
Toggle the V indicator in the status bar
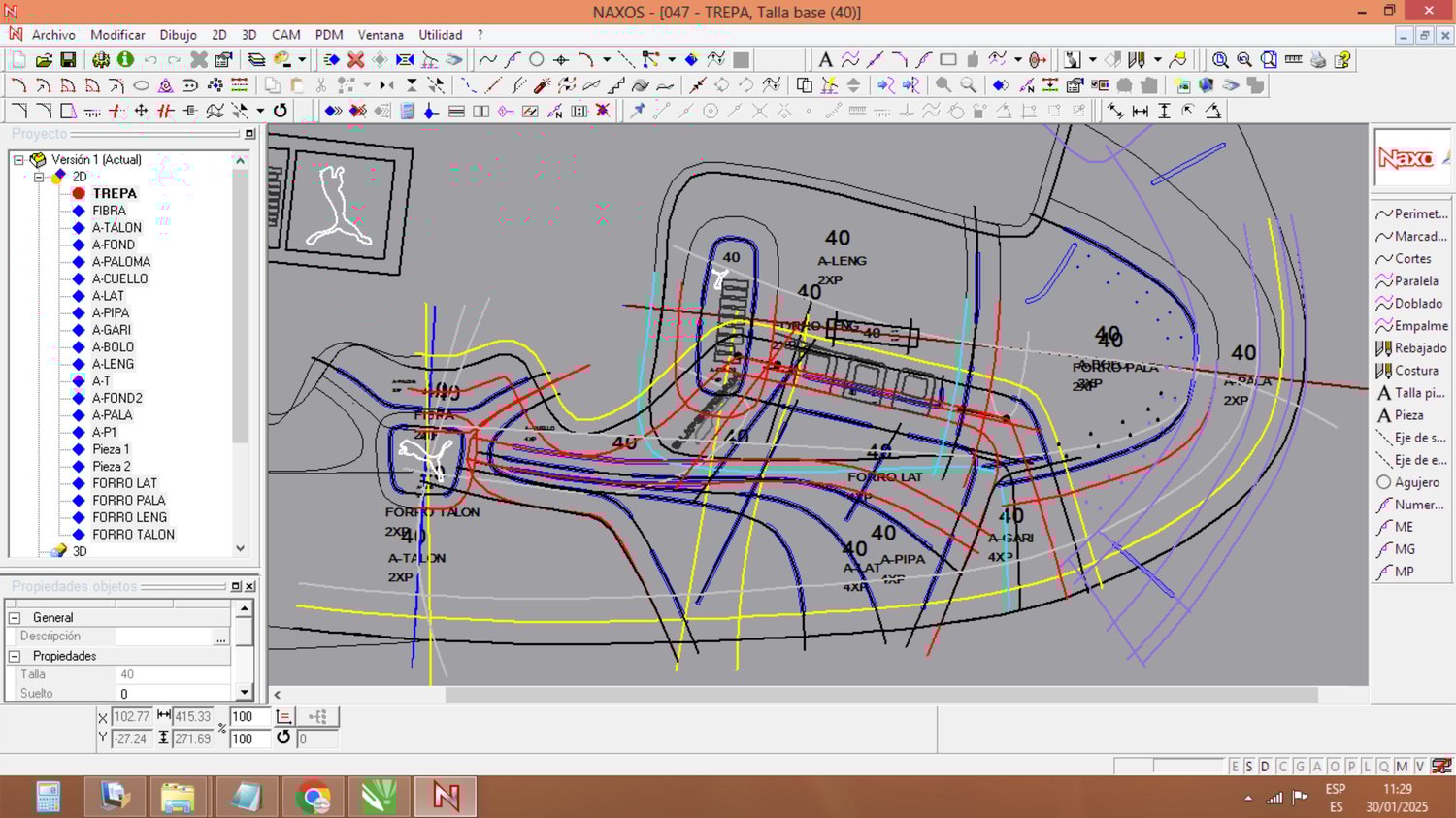point(1420,767)
